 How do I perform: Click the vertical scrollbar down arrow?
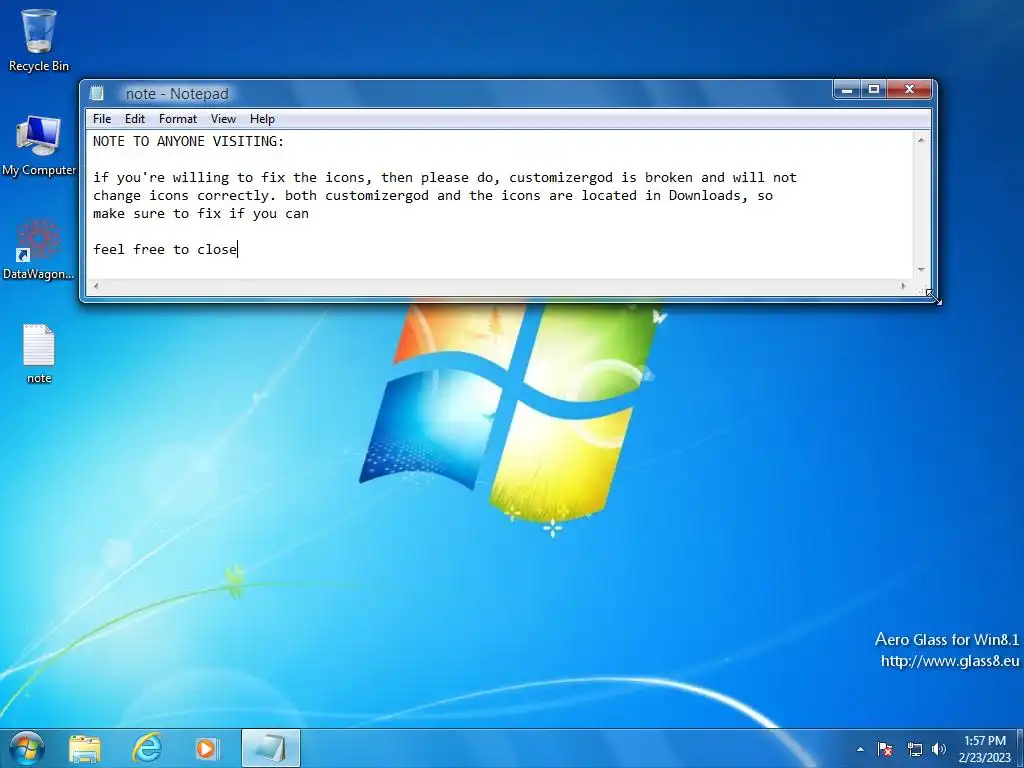921,270
